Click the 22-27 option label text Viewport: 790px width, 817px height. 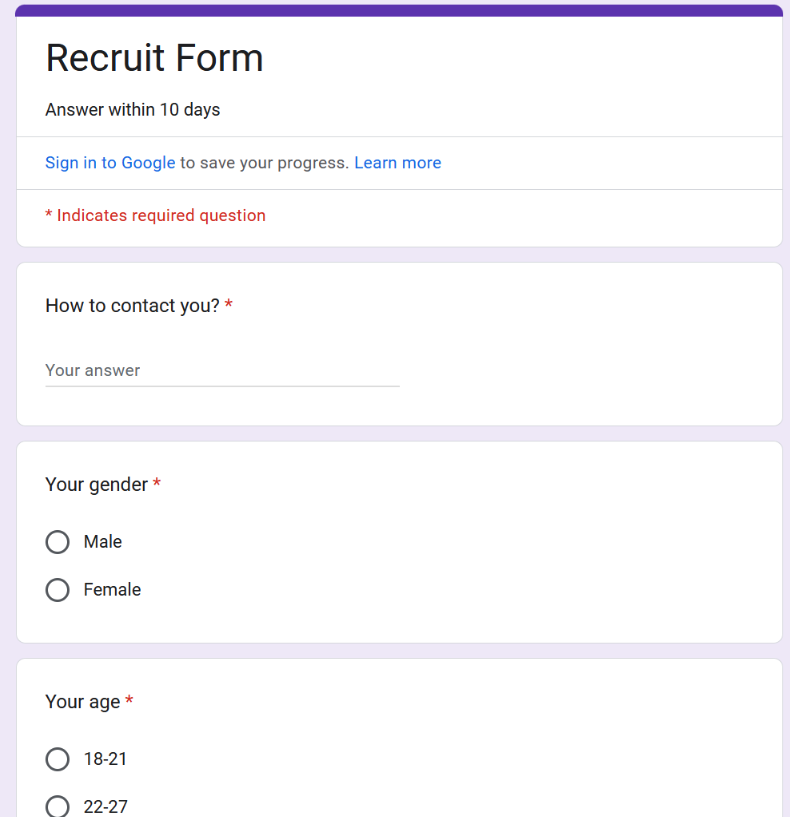pos(105,806)
